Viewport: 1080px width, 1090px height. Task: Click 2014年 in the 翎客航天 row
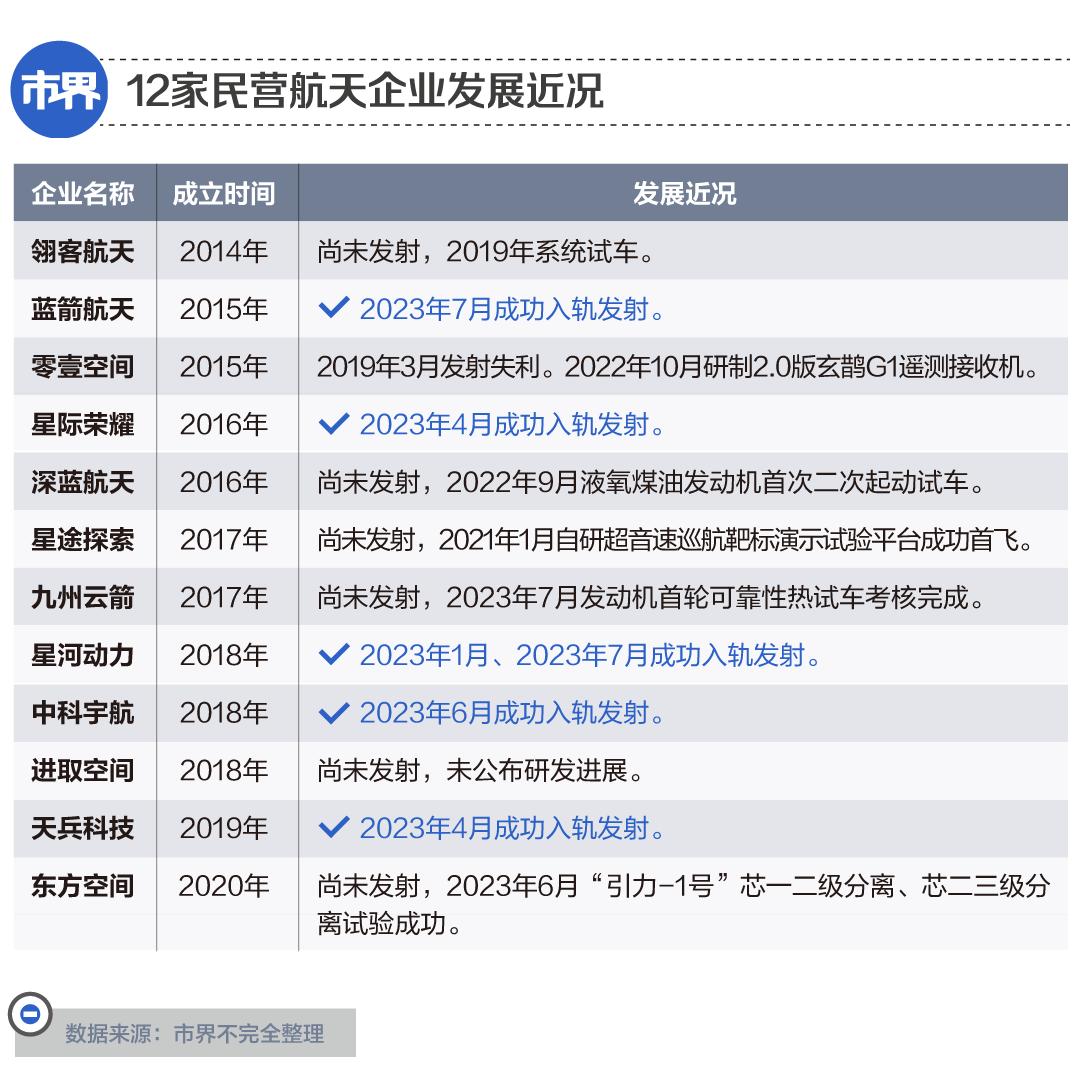224,251
